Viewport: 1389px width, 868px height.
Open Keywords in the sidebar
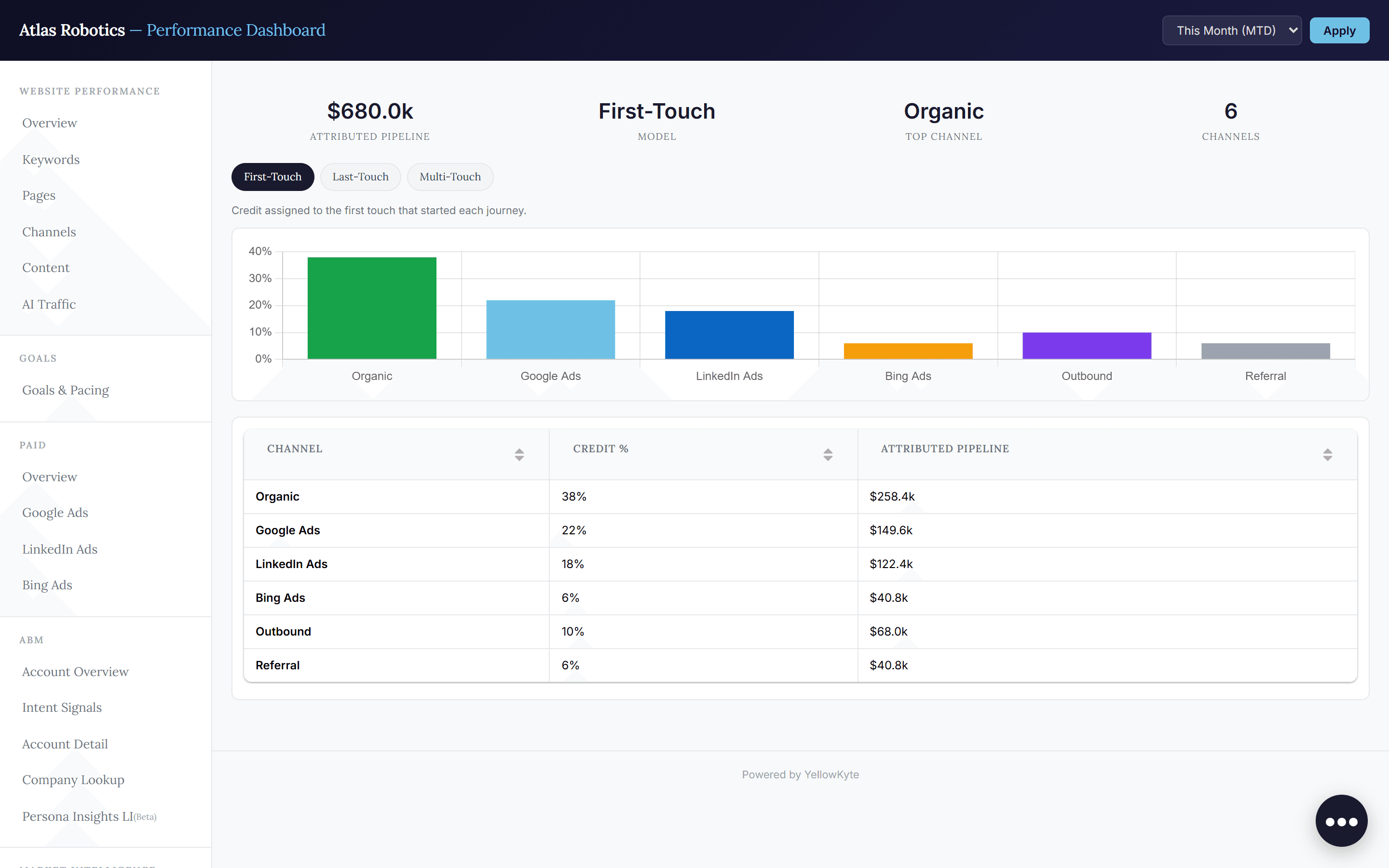point(51,160)
